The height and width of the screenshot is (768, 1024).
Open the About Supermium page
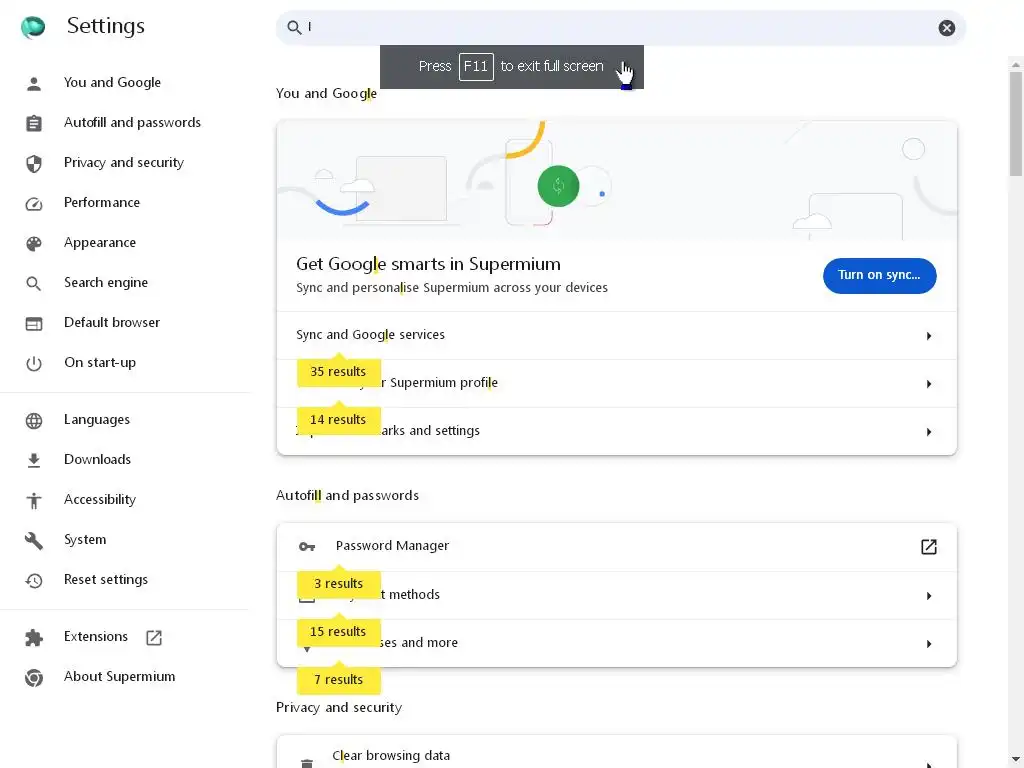coord(119,677)
